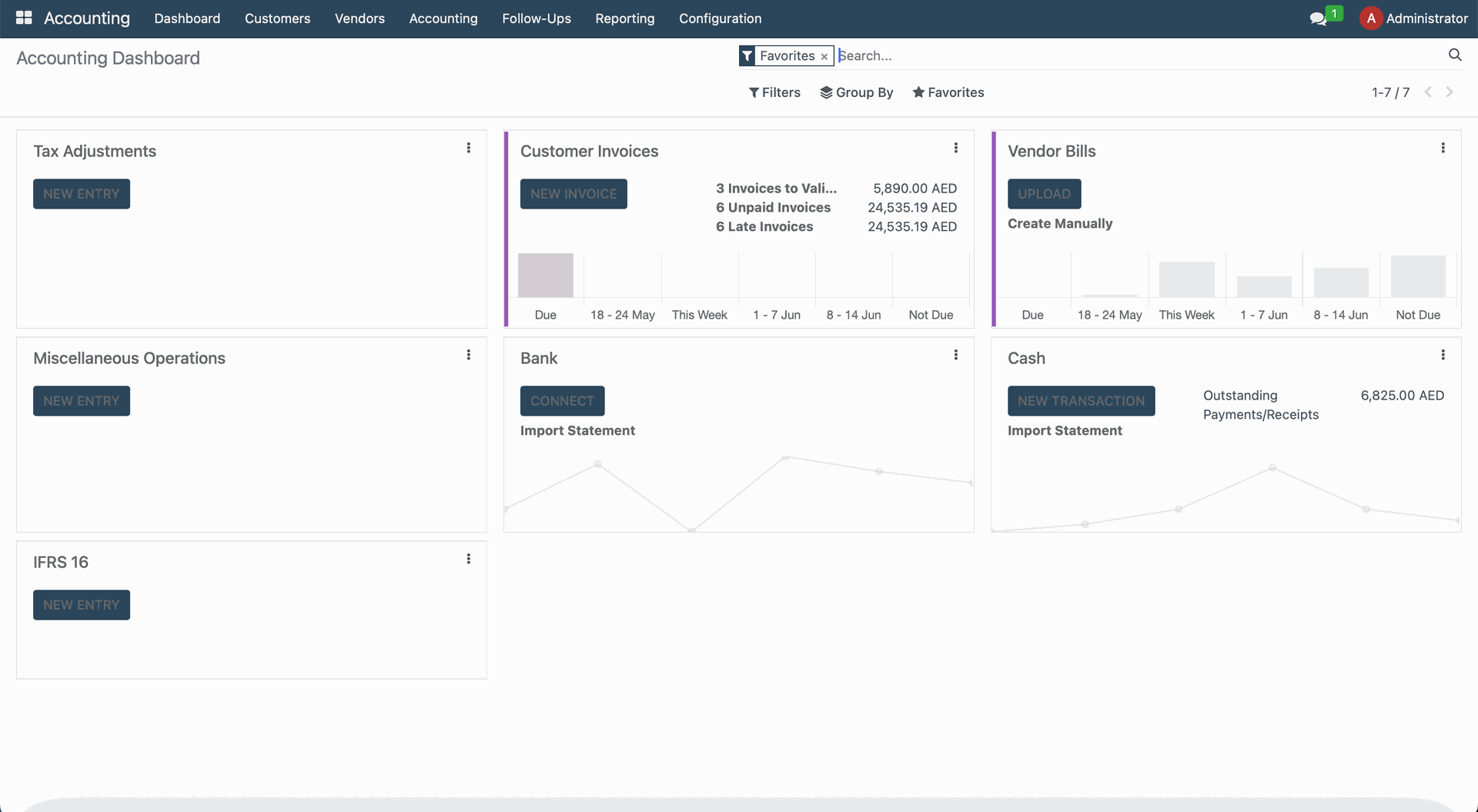The width and height of the screenshot is (1478, 812).
Task: Expand the Filters dropdown
Action: coord(774,92)
